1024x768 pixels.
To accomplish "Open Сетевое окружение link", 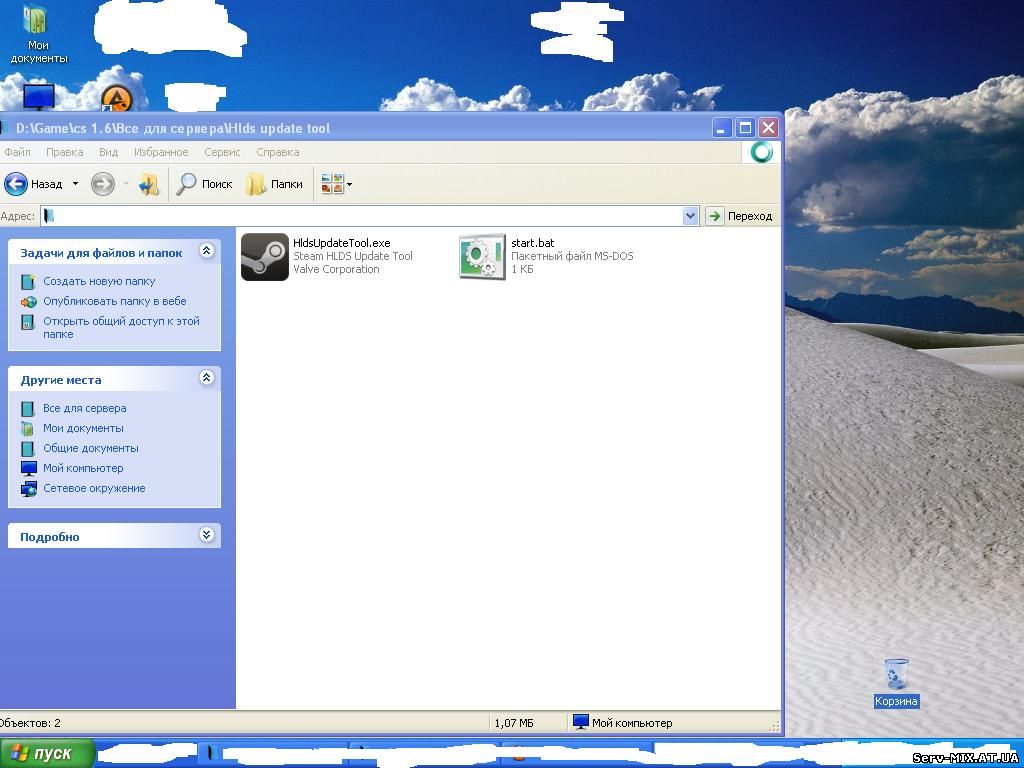I will click(94, 488).
